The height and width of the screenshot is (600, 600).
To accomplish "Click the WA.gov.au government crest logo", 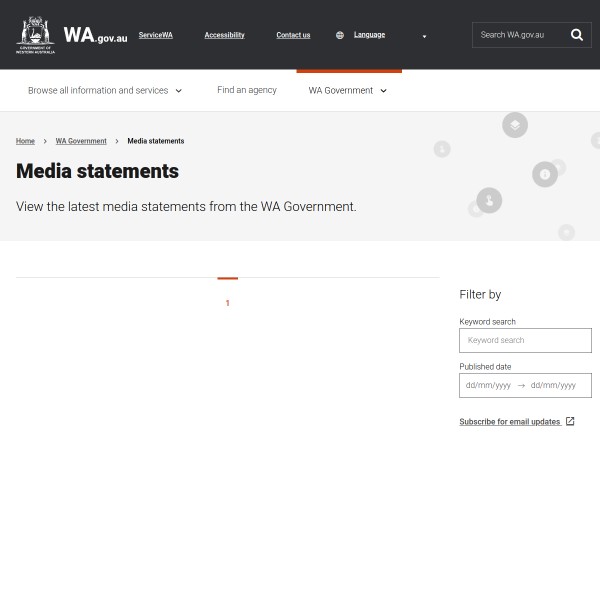I will click(x=36, y=35).
